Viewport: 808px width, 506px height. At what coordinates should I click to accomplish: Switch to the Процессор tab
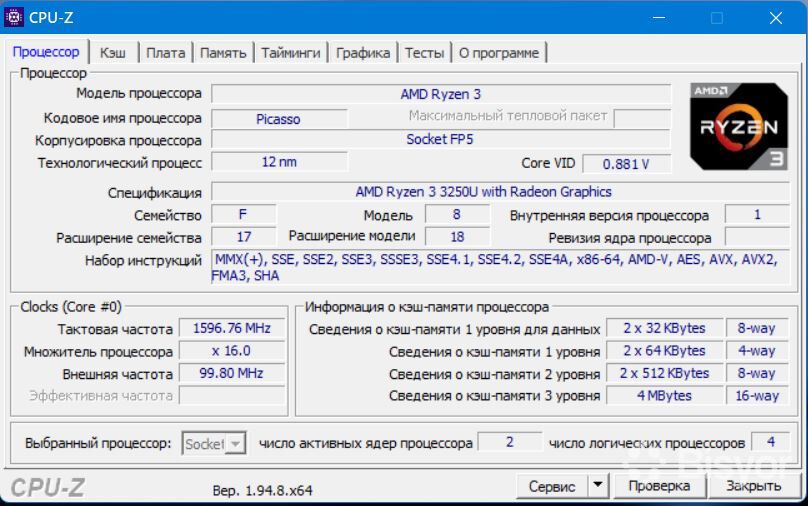[x=46, y=52]
